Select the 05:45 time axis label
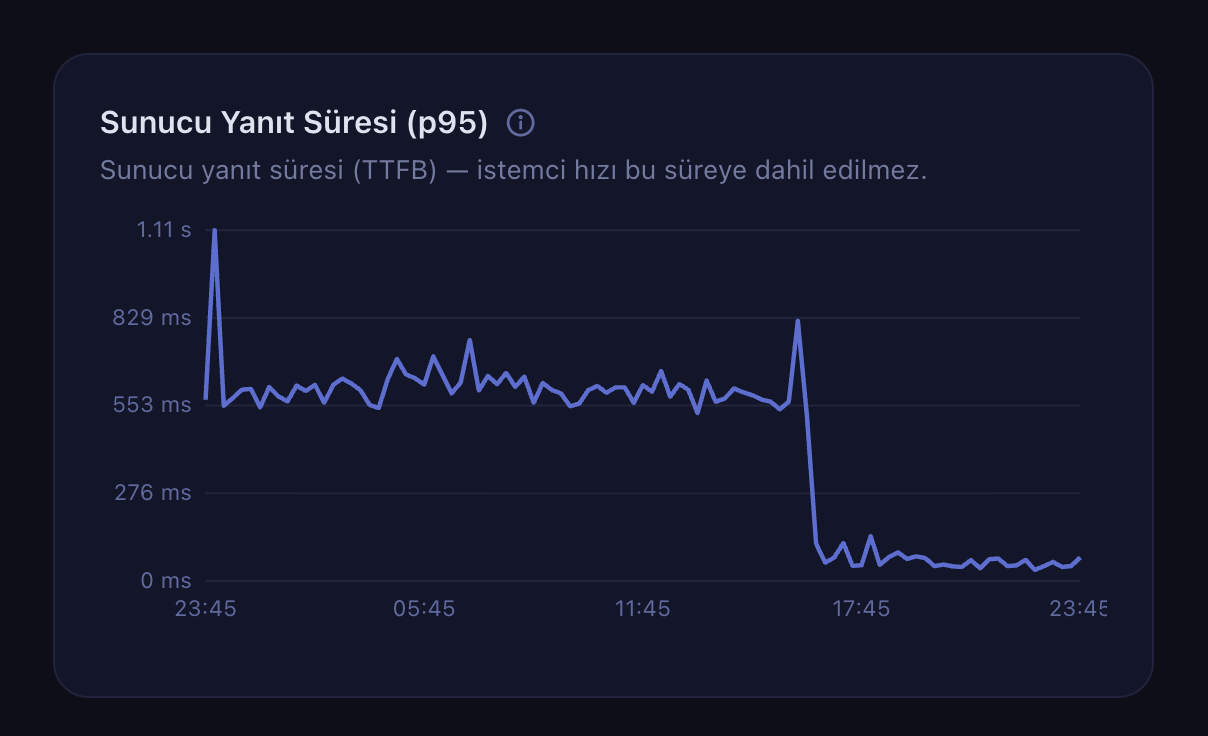Viewport: 1208px width, 736px height. pyautogui.click(x=424, y=608)
